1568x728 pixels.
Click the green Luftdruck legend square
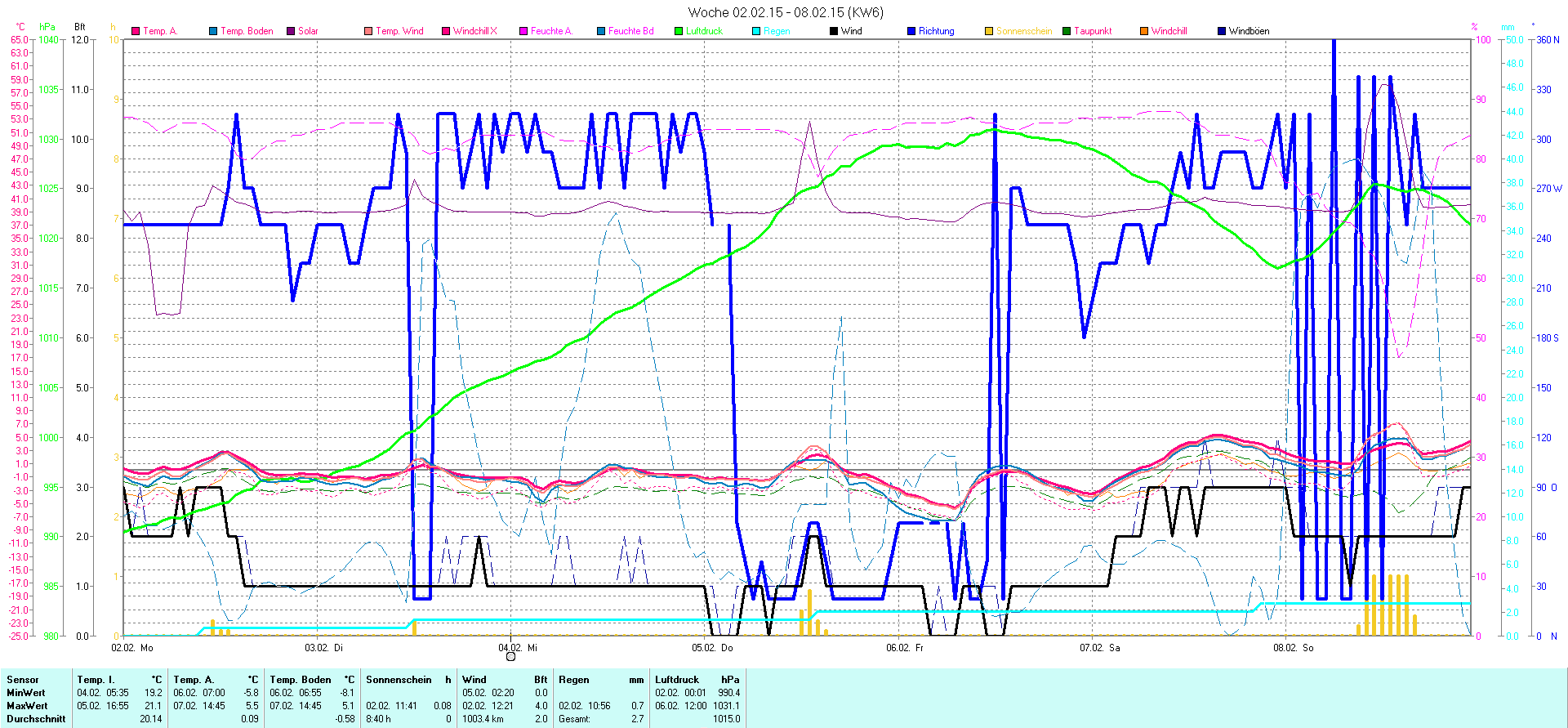[679, 31]
